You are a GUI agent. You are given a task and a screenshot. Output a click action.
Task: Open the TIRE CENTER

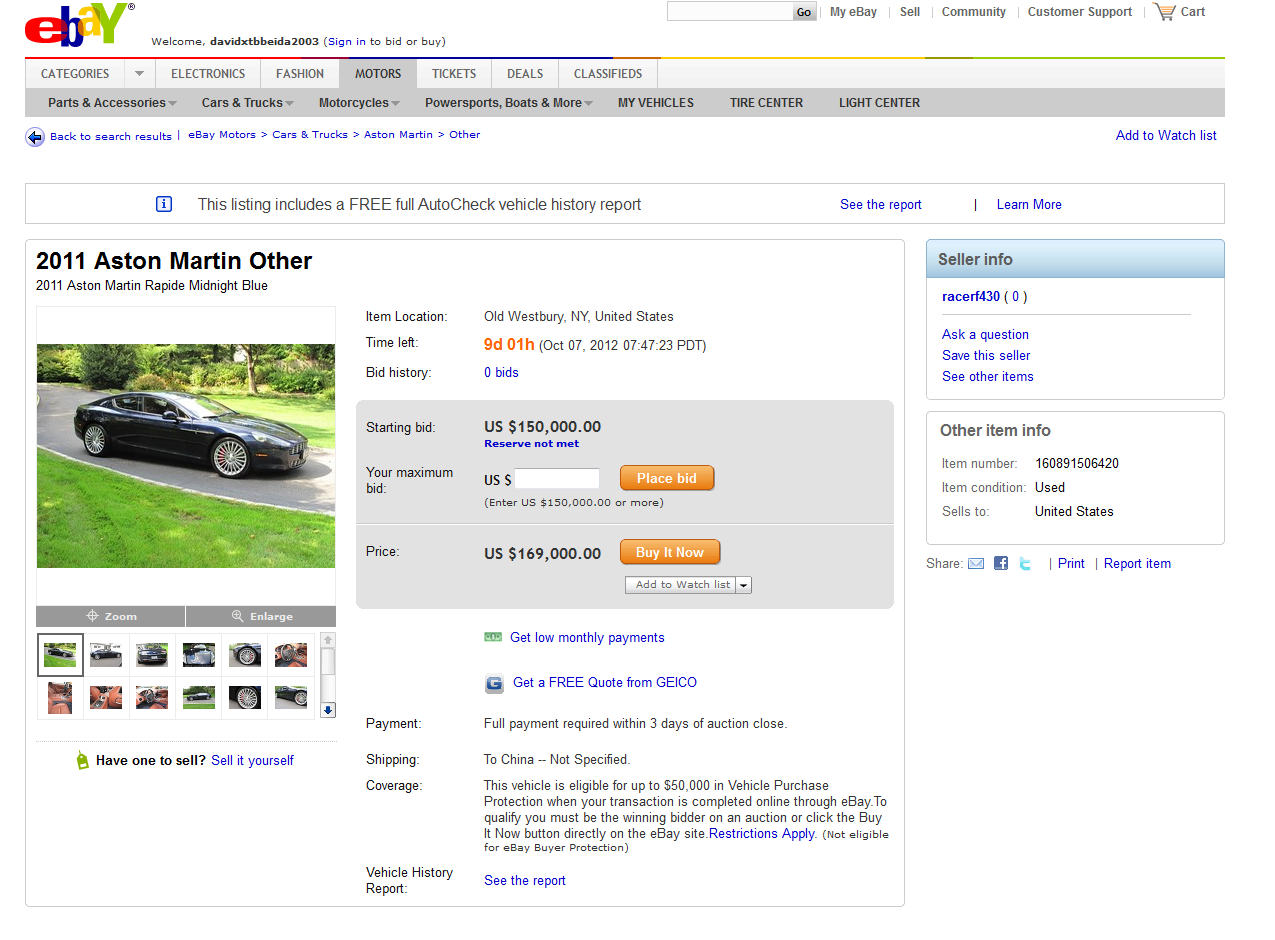click(x=766, y=103)
